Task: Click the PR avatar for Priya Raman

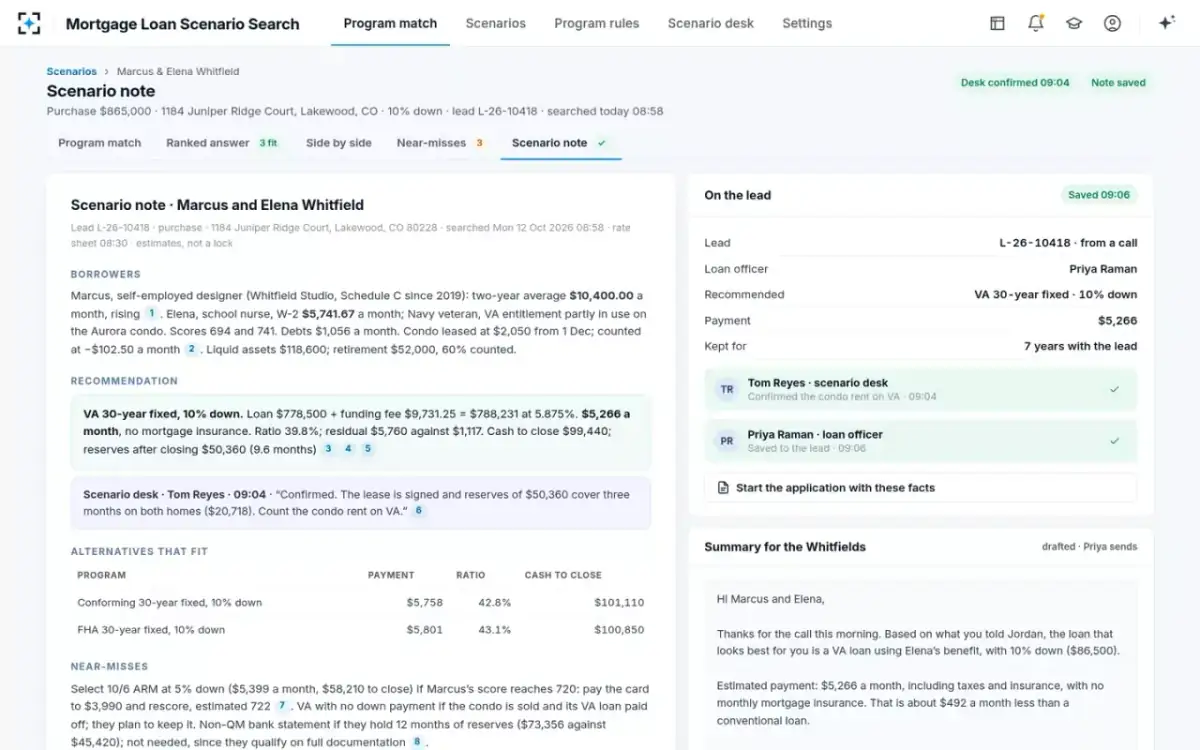Action: click(727, 441)
